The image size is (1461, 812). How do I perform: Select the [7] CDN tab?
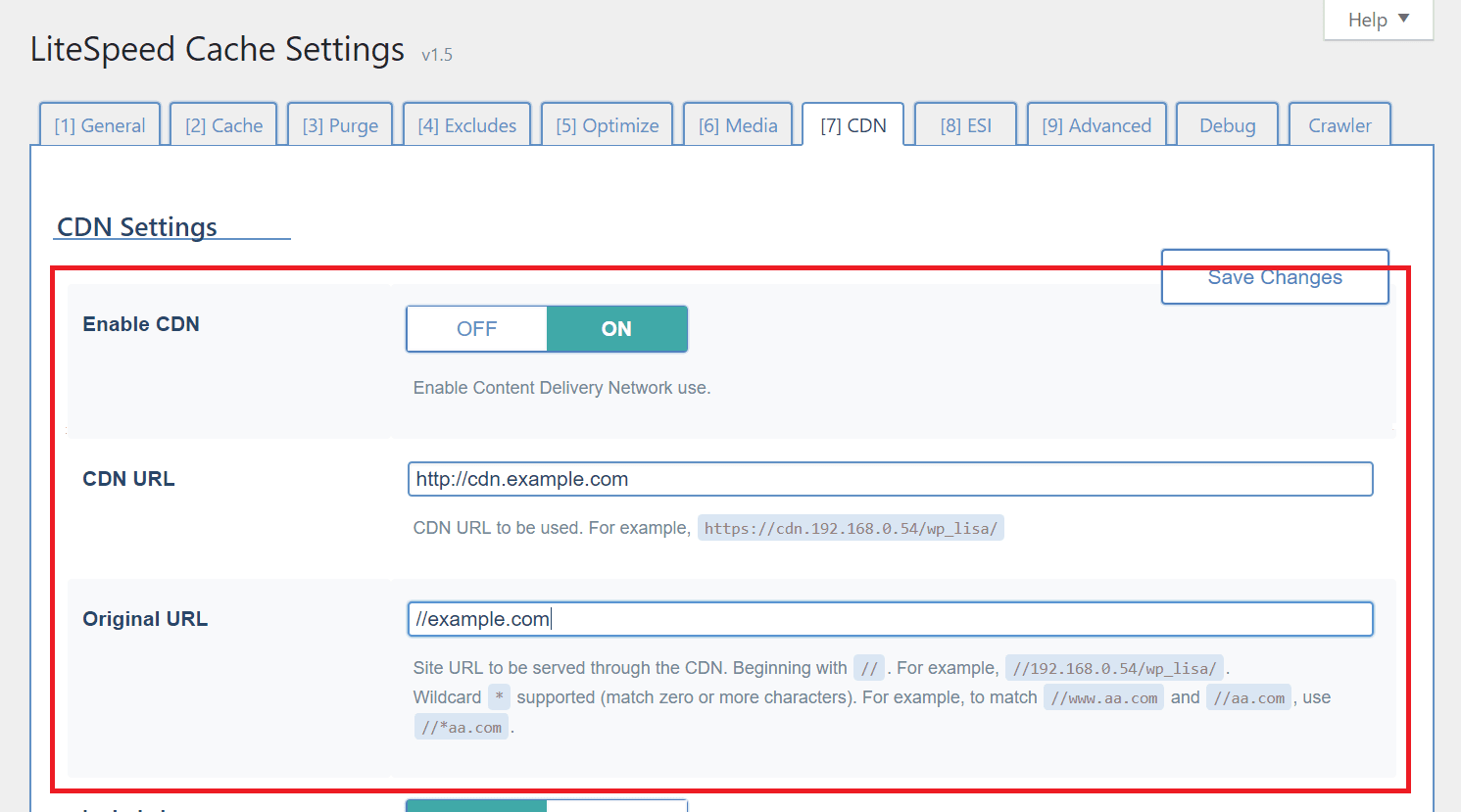point(853,125)
